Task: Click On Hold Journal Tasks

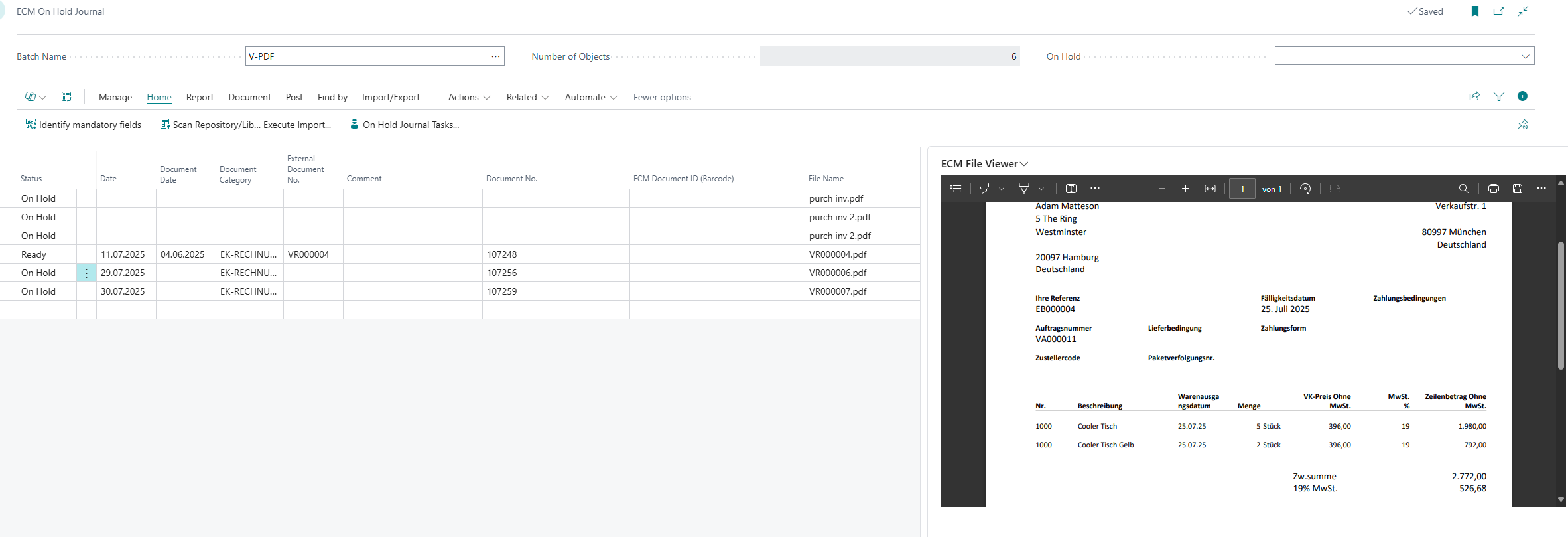Action: pyautogui.click(x=405, y=125)
